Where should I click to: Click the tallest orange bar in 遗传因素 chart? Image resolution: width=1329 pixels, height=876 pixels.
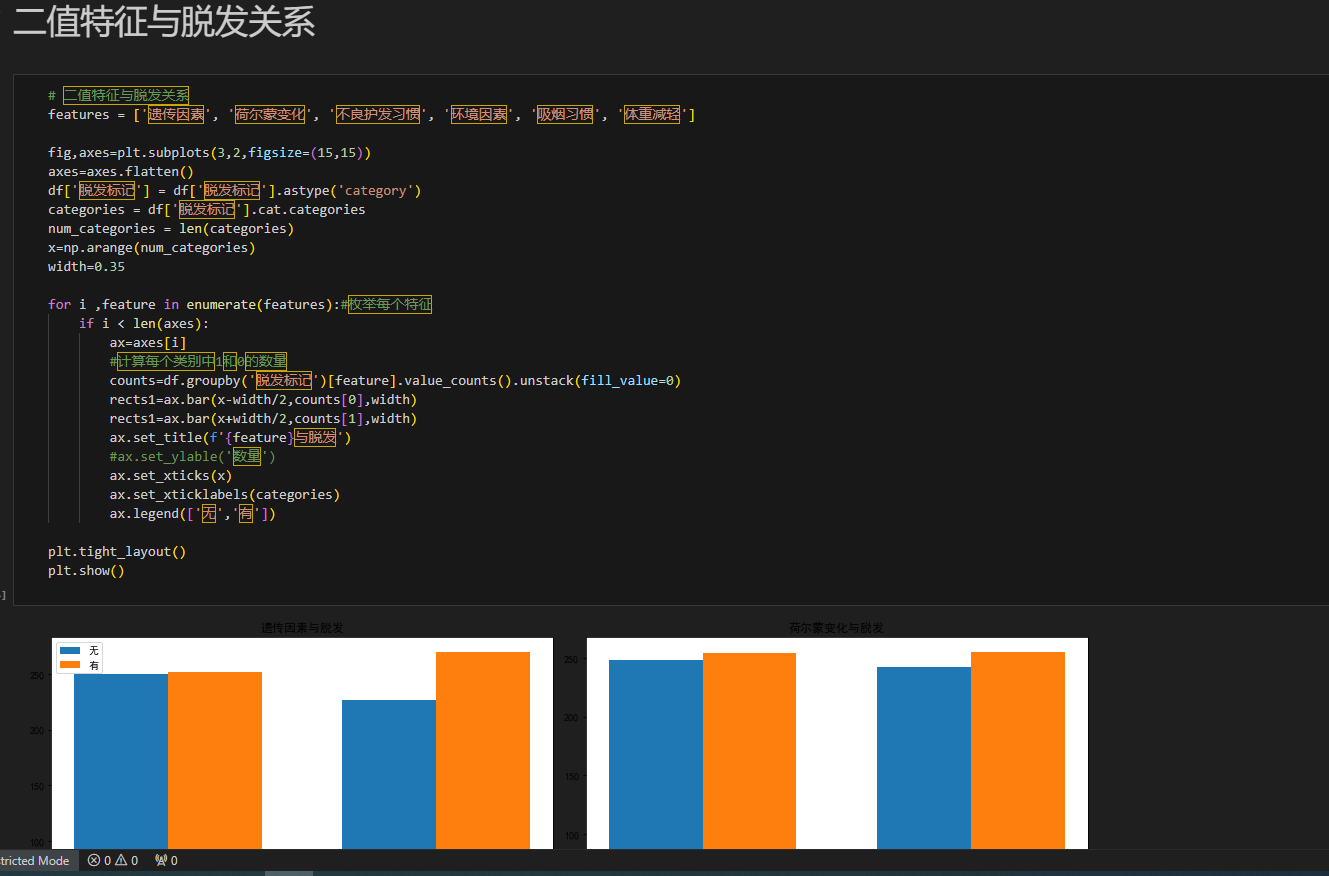(x=483, y=750)
